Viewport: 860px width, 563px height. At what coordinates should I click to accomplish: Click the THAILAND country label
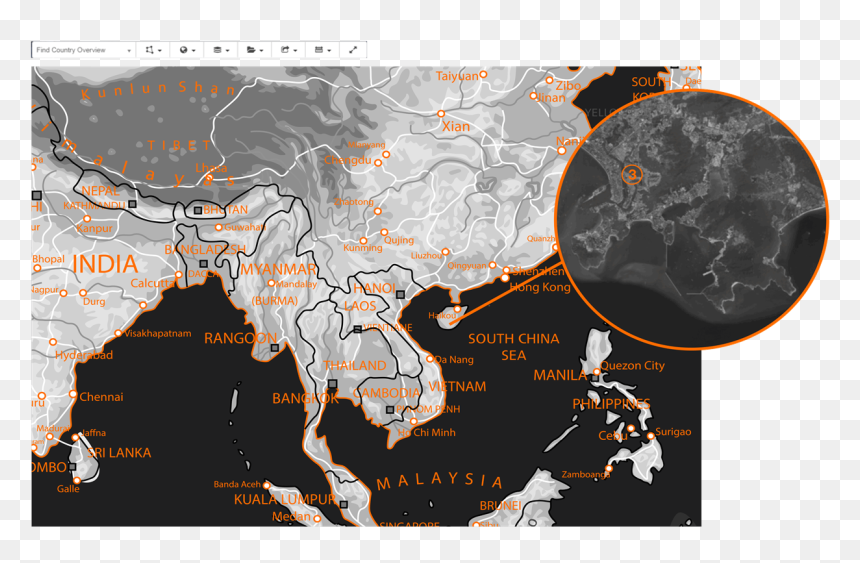[x=355, y=365]
